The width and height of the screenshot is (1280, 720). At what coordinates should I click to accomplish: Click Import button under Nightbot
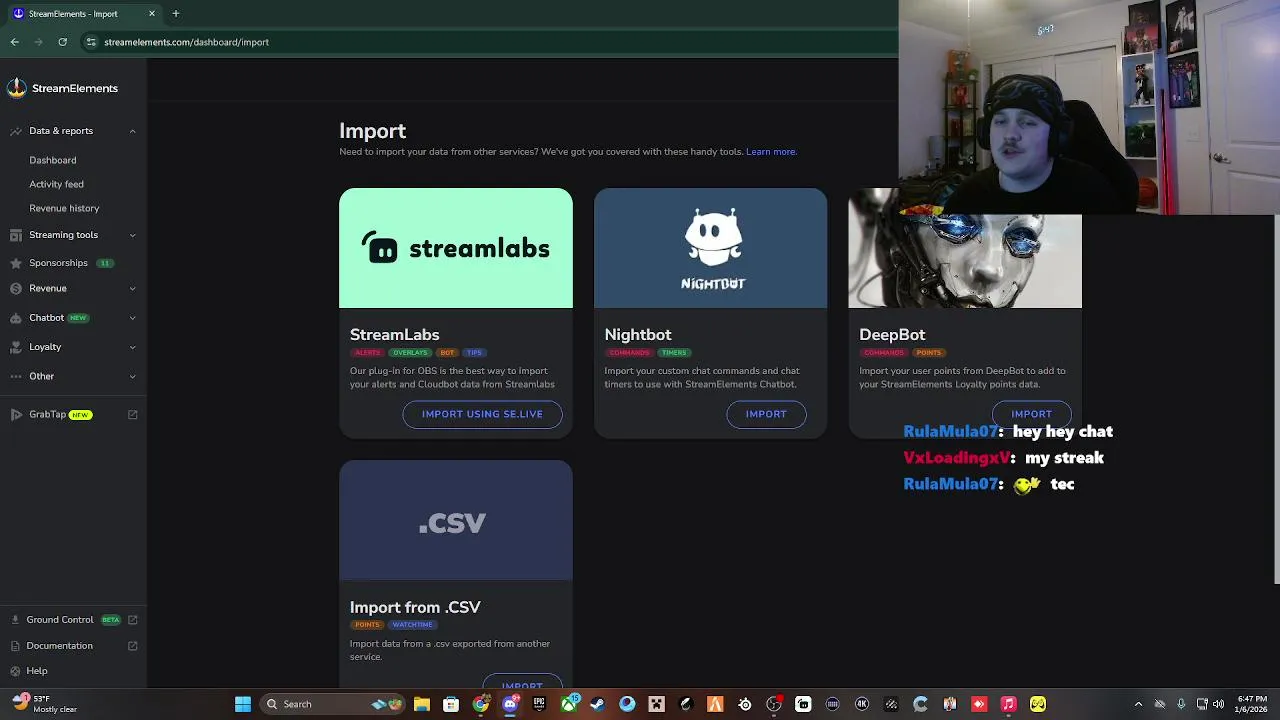click(x=766, y=414)
